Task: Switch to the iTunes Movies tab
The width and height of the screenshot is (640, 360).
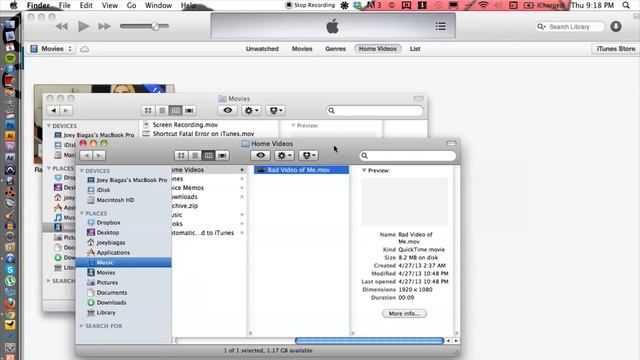Action: [302, 49]
